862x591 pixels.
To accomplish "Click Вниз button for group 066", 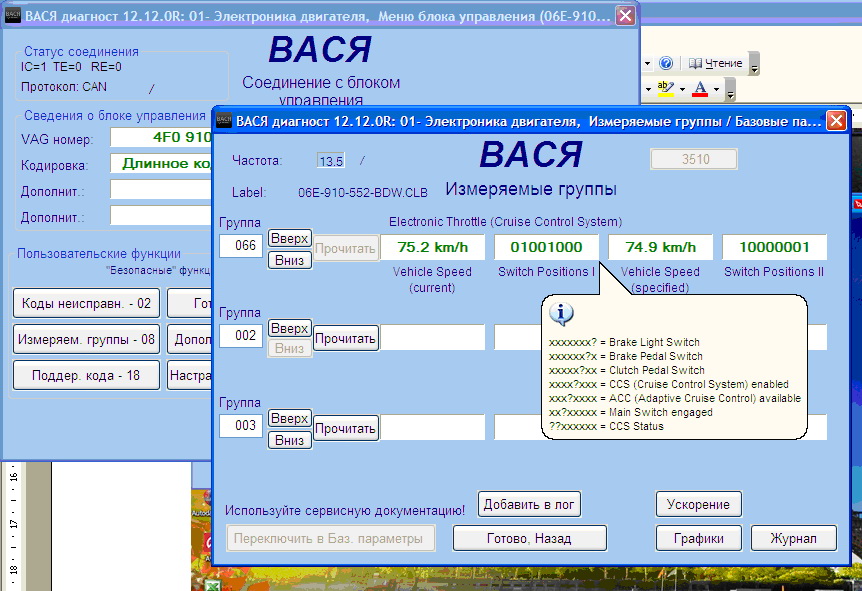I will pyautogui.click(x=290, y=260).
